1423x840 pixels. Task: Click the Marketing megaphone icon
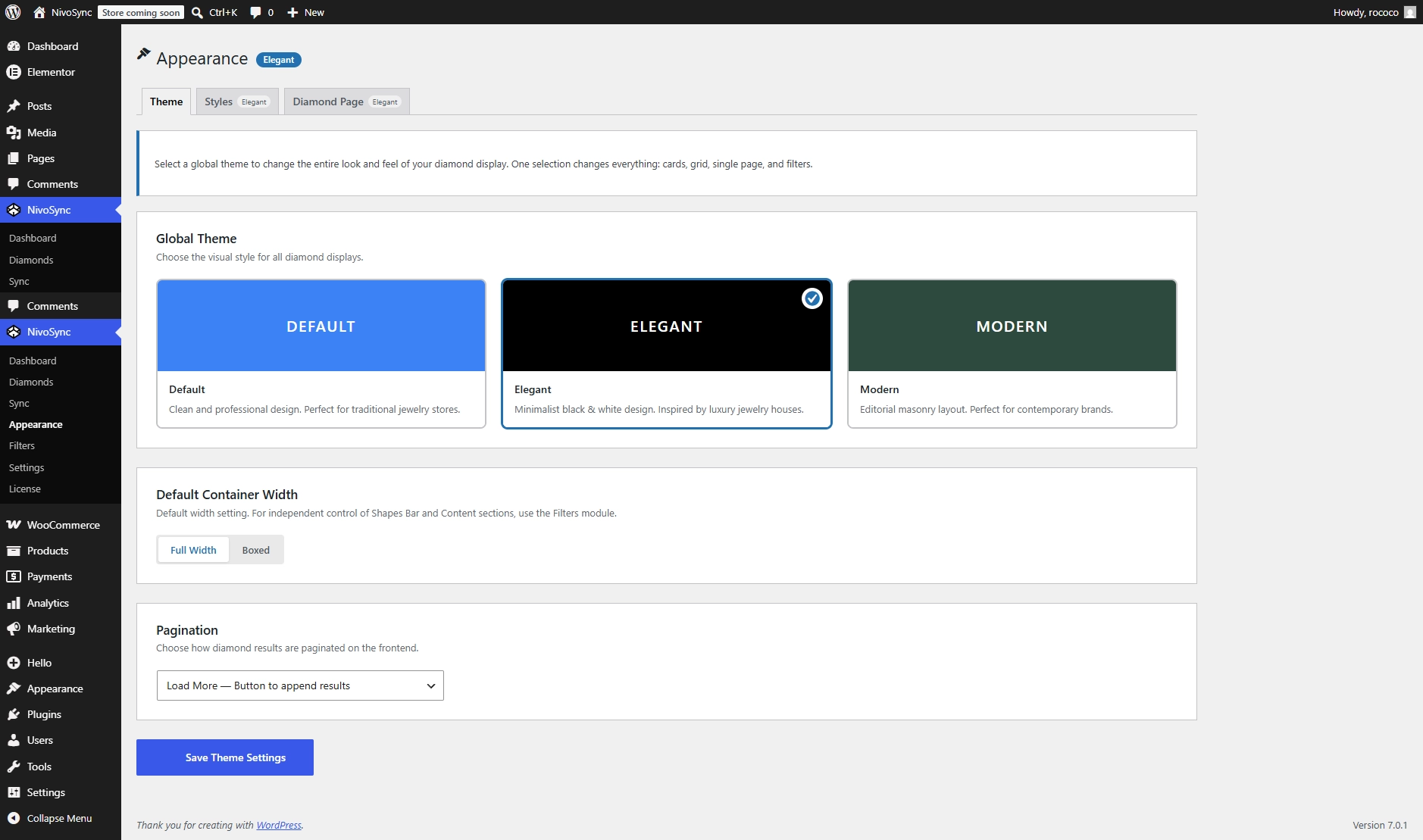[14, 629]
